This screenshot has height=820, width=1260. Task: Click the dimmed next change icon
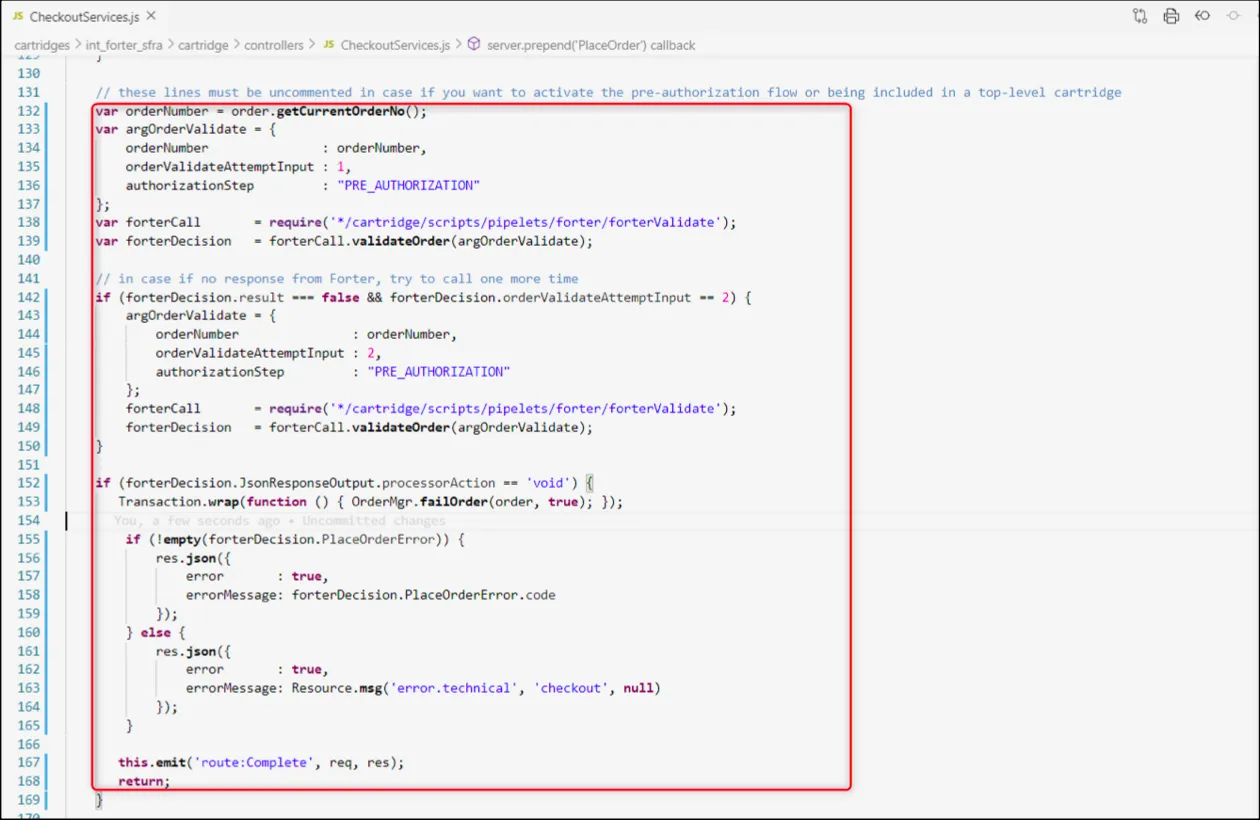[1235, 16]
